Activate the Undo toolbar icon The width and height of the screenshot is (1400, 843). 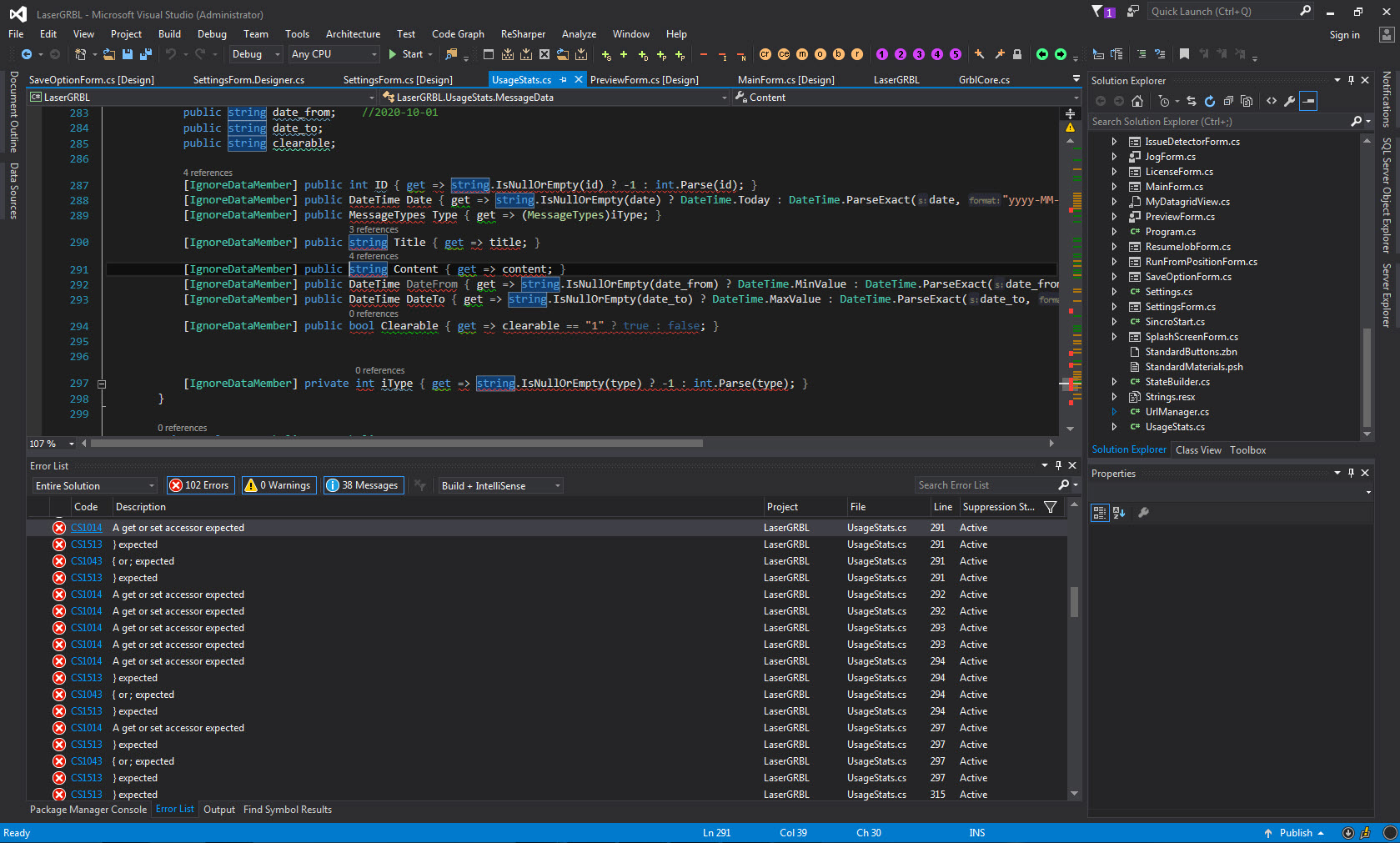[171, 54]
